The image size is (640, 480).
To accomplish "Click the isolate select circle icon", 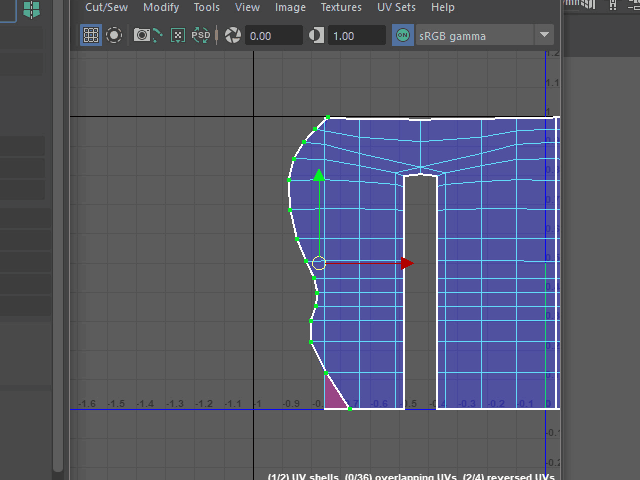I will 114,35.
